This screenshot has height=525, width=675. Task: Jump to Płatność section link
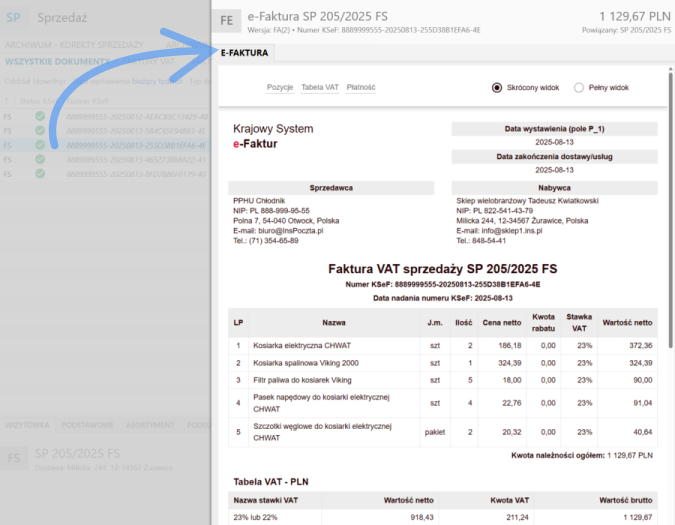pyautogui.click(x=361, y=88)
